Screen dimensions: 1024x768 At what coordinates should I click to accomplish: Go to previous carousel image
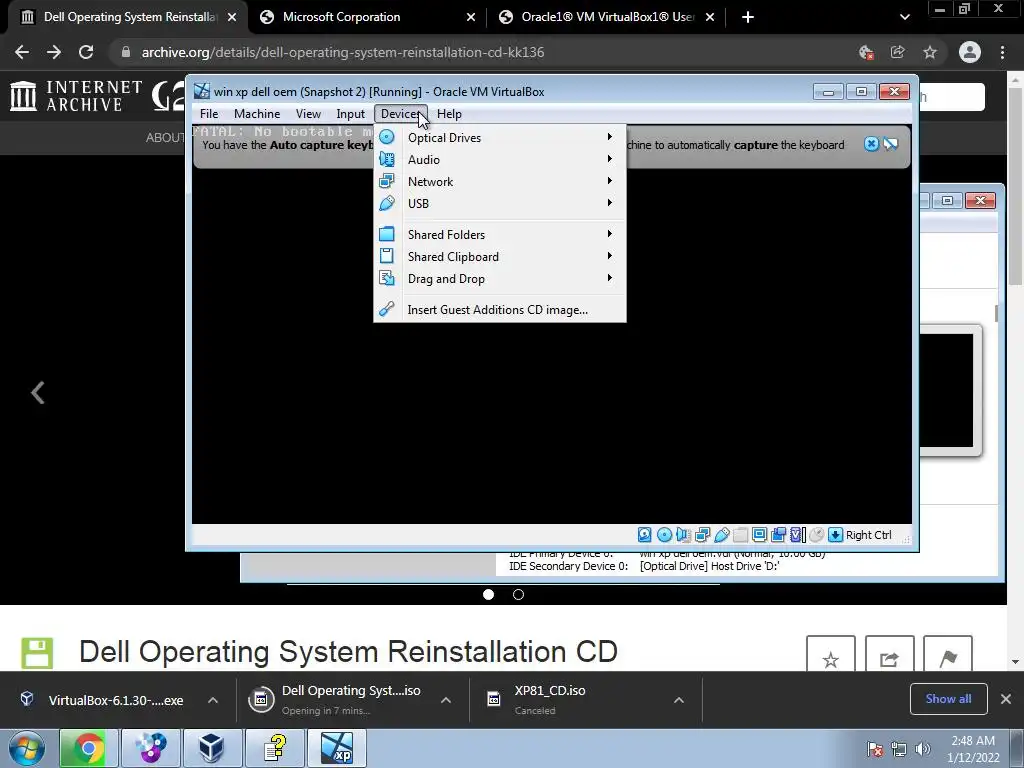[x=38, y=392]
